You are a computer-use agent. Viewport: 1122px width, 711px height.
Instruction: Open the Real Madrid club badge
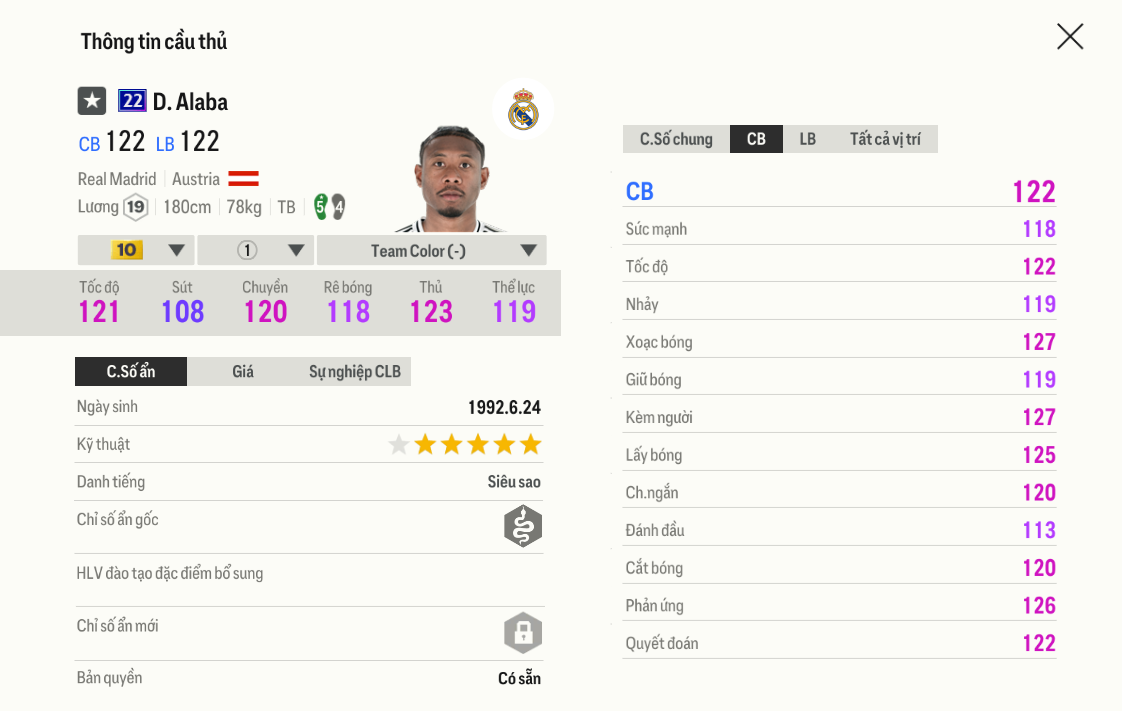click(522, 109)
